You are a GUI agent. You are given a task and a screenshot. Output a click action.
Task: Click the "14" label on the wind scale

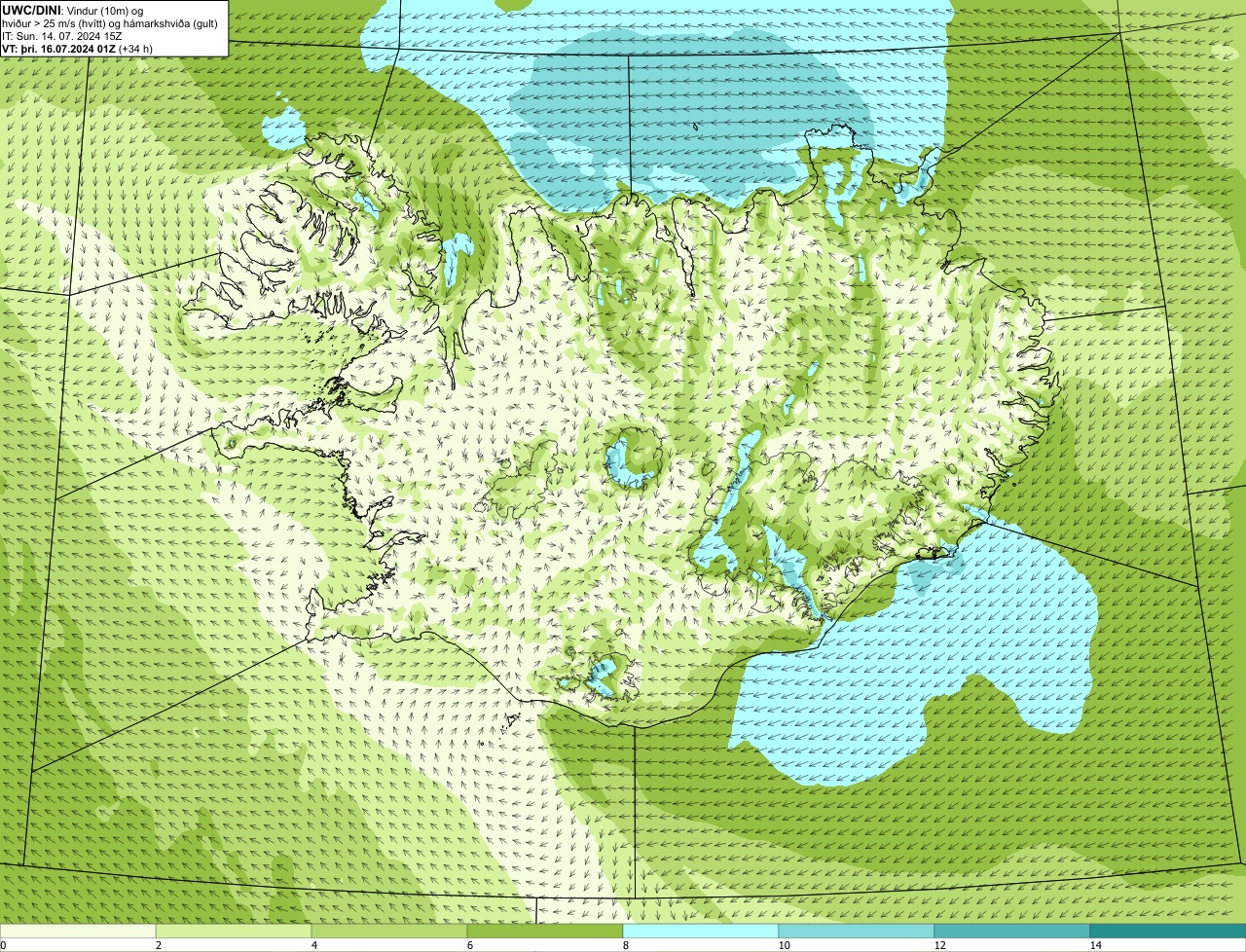coord(1095,945)
